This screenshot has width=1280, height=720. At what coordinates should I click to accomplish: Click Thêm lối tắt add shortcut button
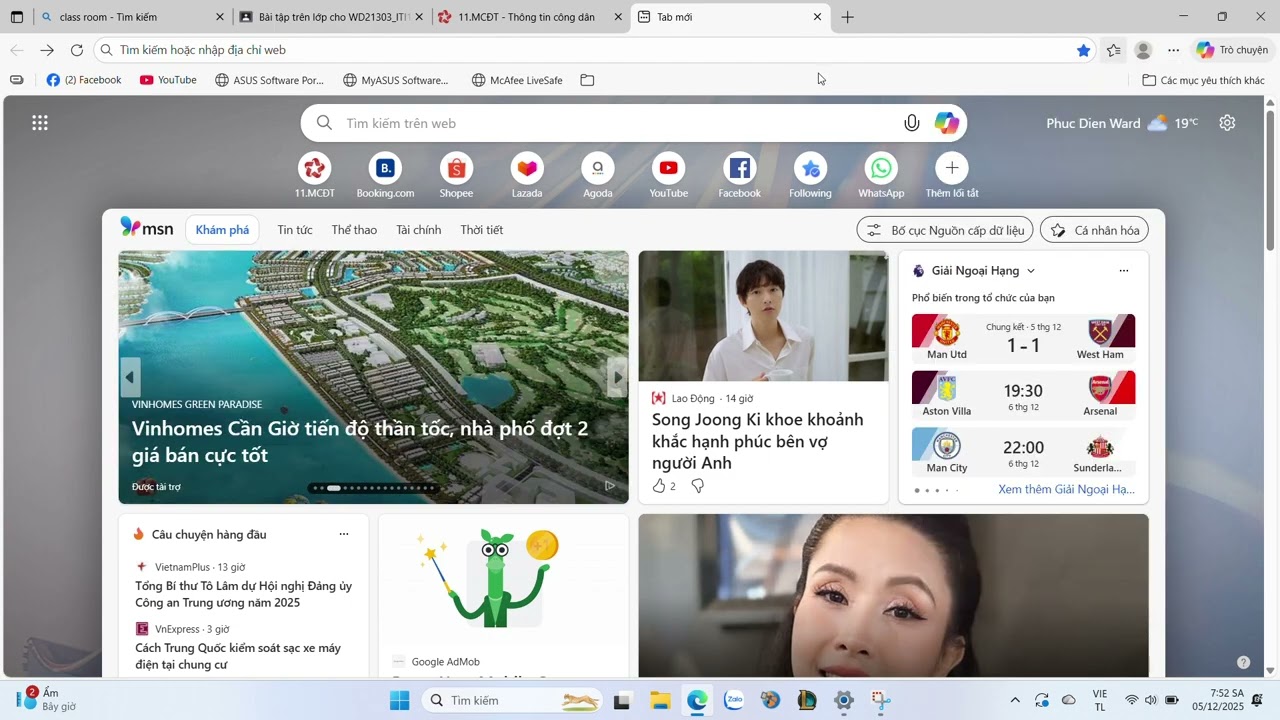coord(952,176)
